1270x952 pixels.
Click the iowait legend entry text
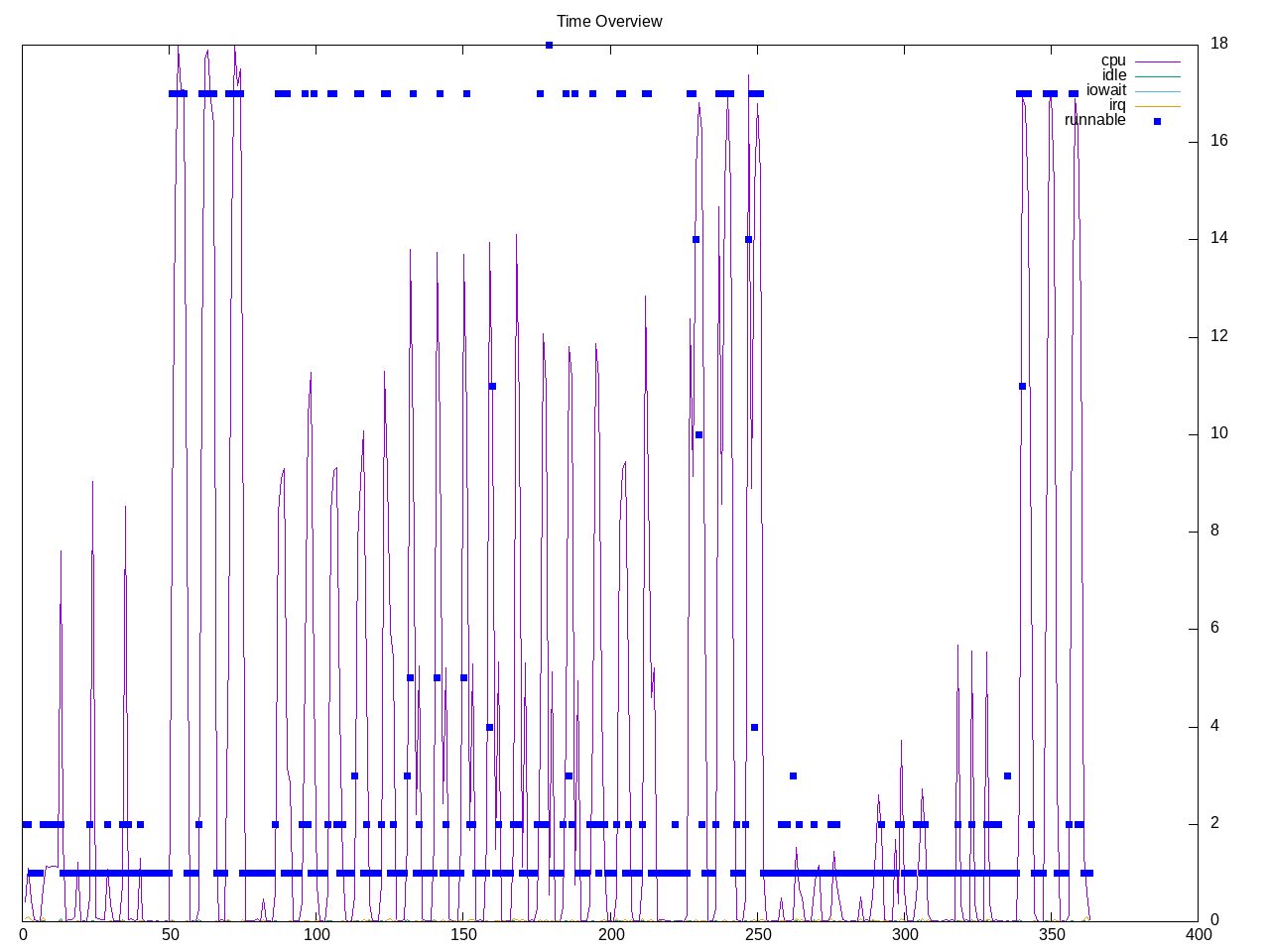[x=1105, y=90]
